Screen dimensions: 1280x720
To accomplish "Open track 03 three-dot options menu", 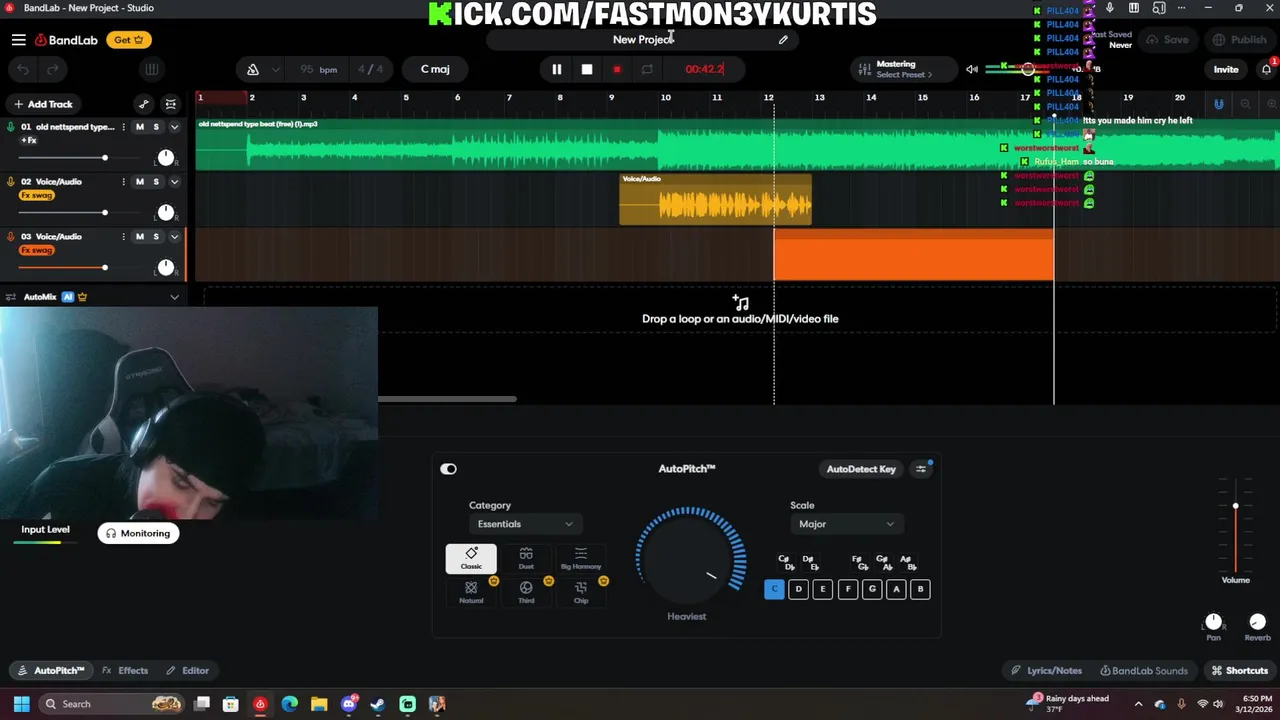I will (x=124, y=237).
